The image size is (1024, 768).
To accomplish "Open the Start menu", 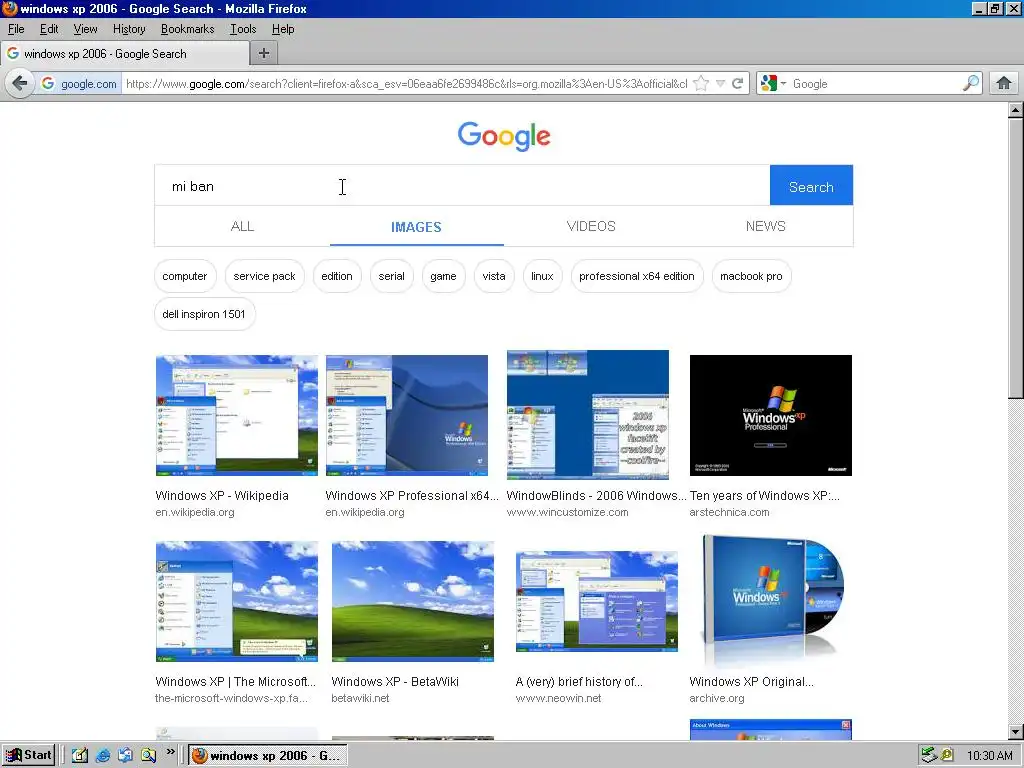I will [x=29, y=755].
